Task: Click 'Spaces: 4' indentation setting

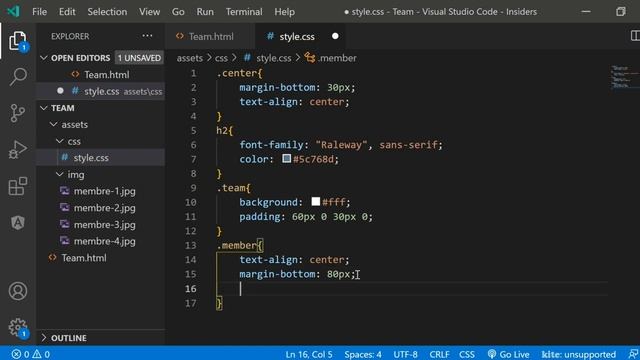Action: tap(363, 354)
